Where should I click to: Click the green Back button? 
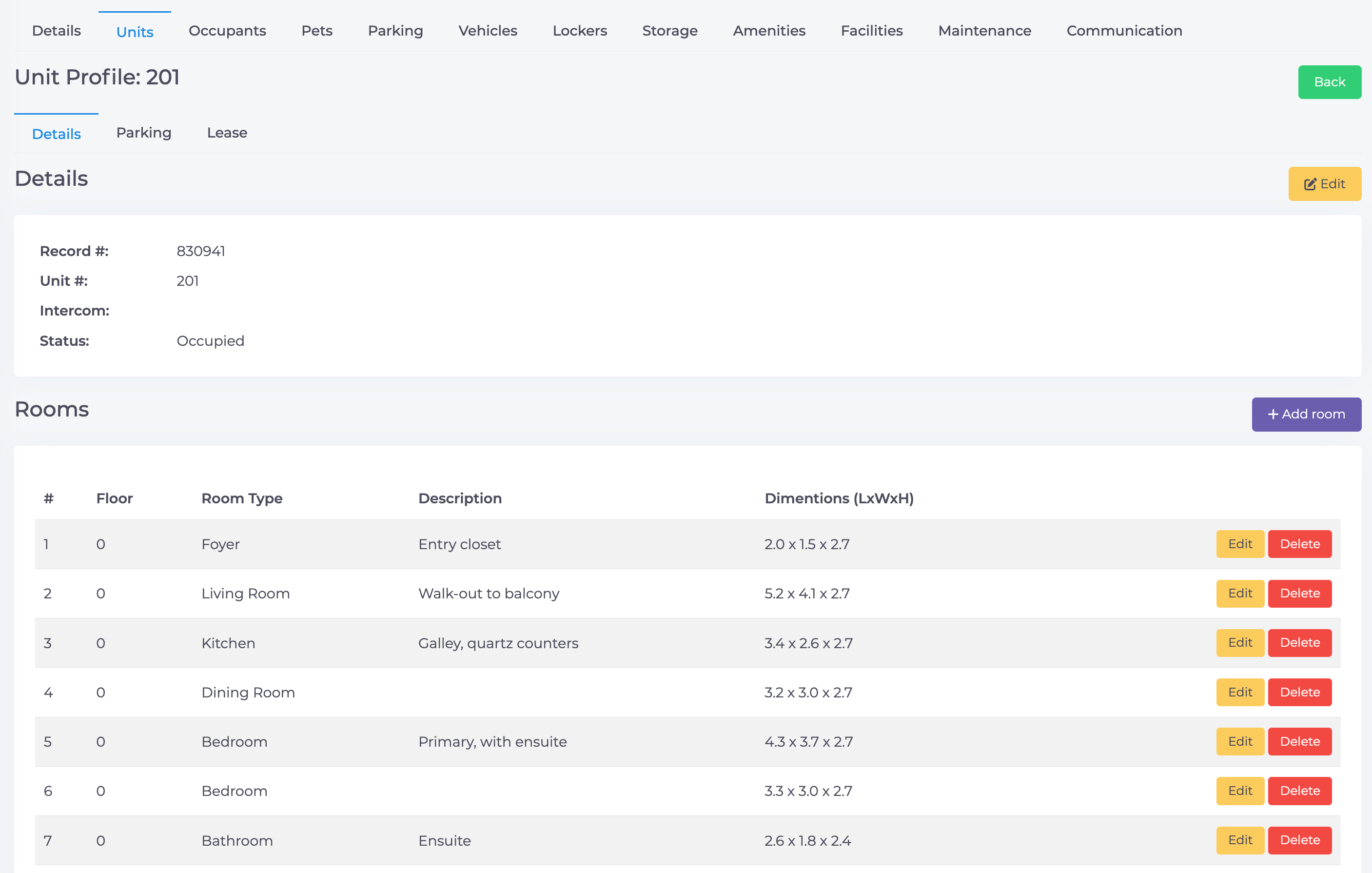(1329, 82)
